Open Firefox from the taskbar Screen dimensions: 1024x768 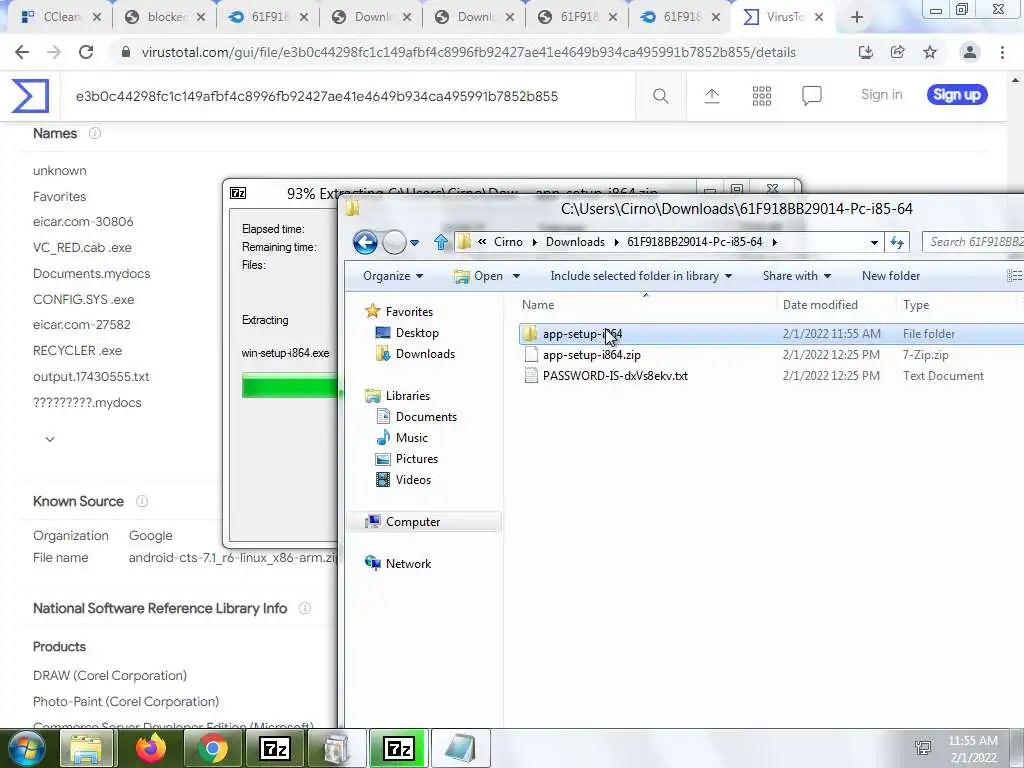(152, 748)
